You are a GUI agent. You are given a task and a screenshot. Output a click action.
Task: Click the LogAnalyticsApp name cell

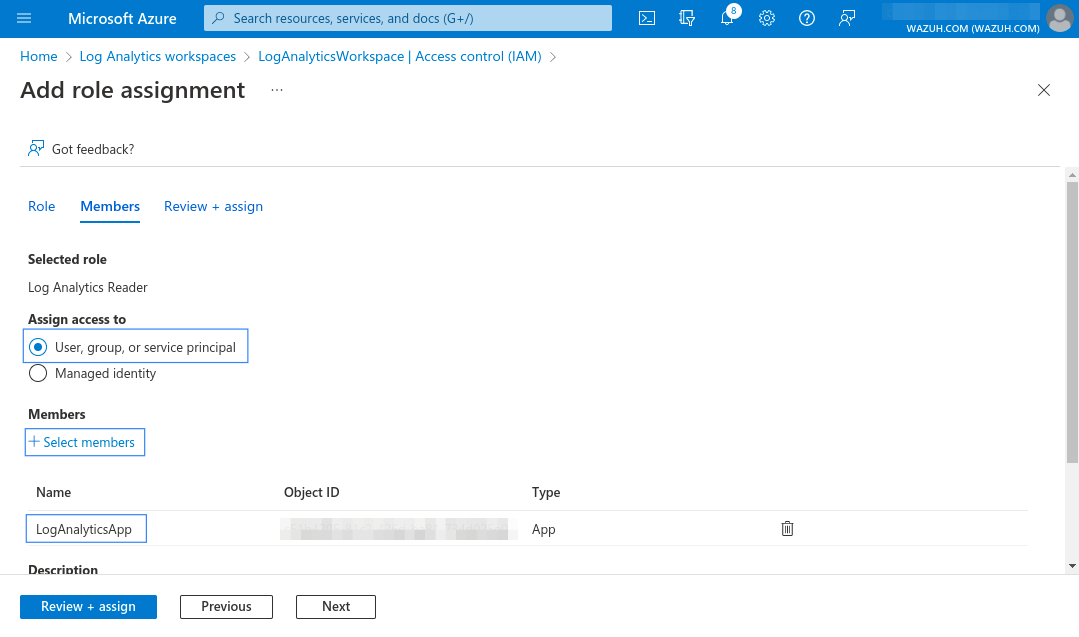[x=86, y=528]
